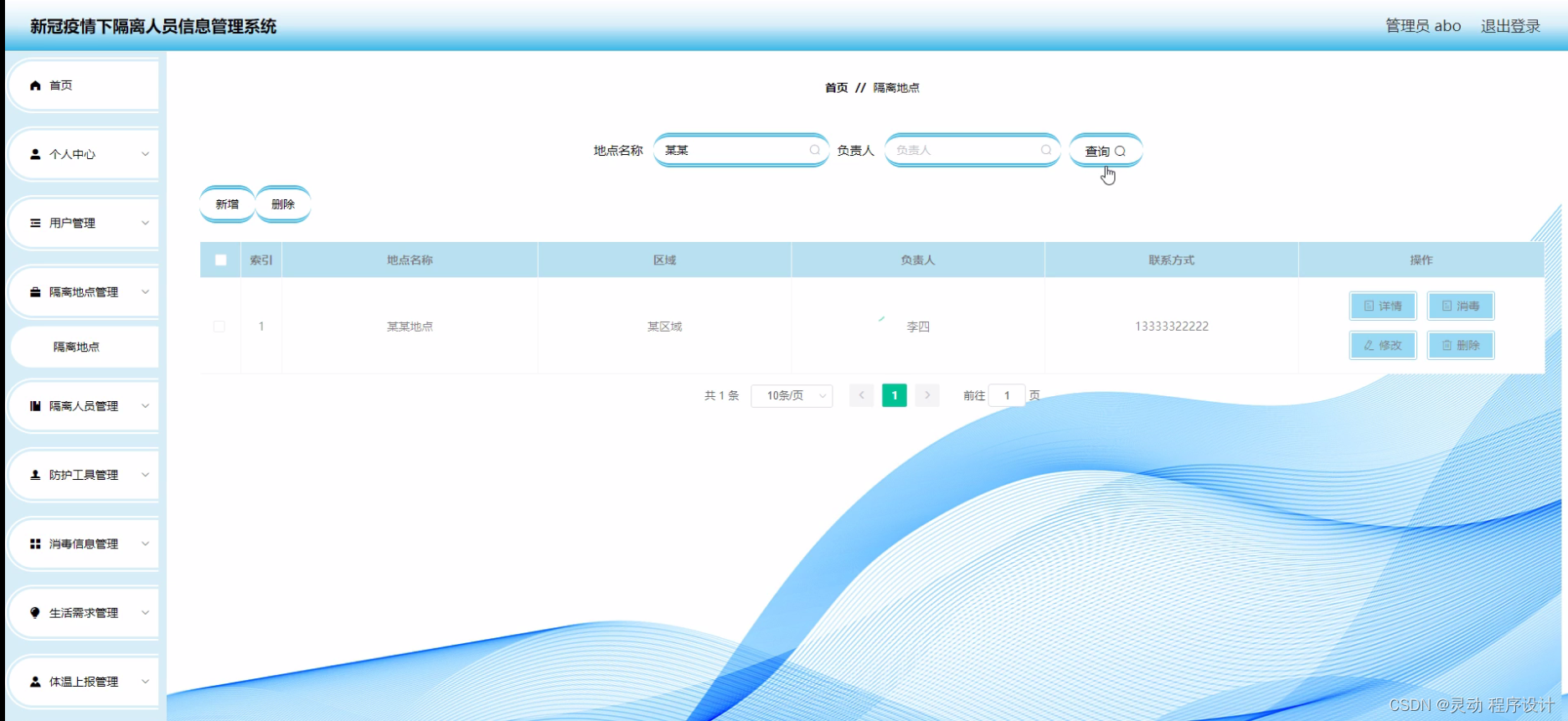The height and width of the screenshot is (721, 1568).
Task: Expand the 消毒信息管理 menu chevron
Action: tap(145, 544)
